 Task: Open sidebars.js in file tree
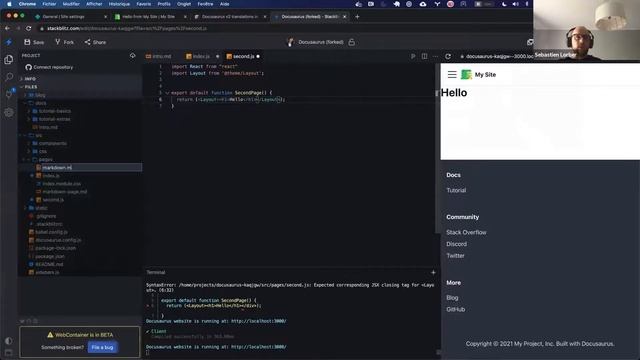tap(47, 272)
